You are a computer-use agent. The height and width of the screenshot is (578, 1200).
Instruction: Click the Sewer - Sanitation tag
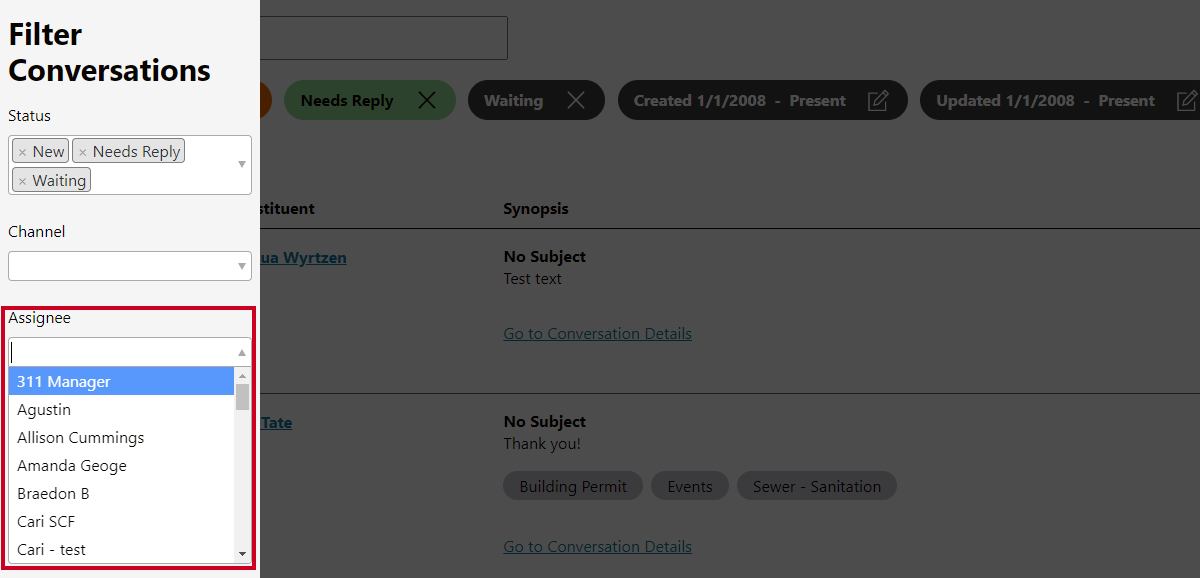(817, 486)
